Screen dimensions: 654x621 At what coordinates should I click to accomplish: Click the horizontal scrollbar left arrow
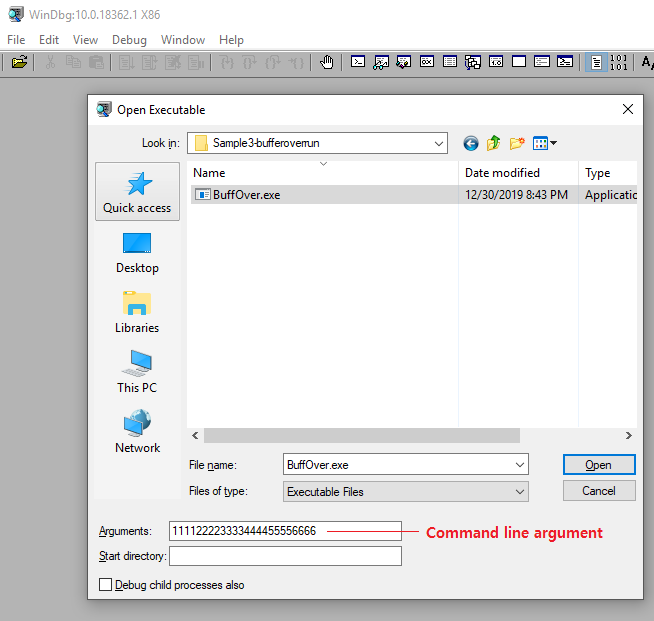(195, 435)
